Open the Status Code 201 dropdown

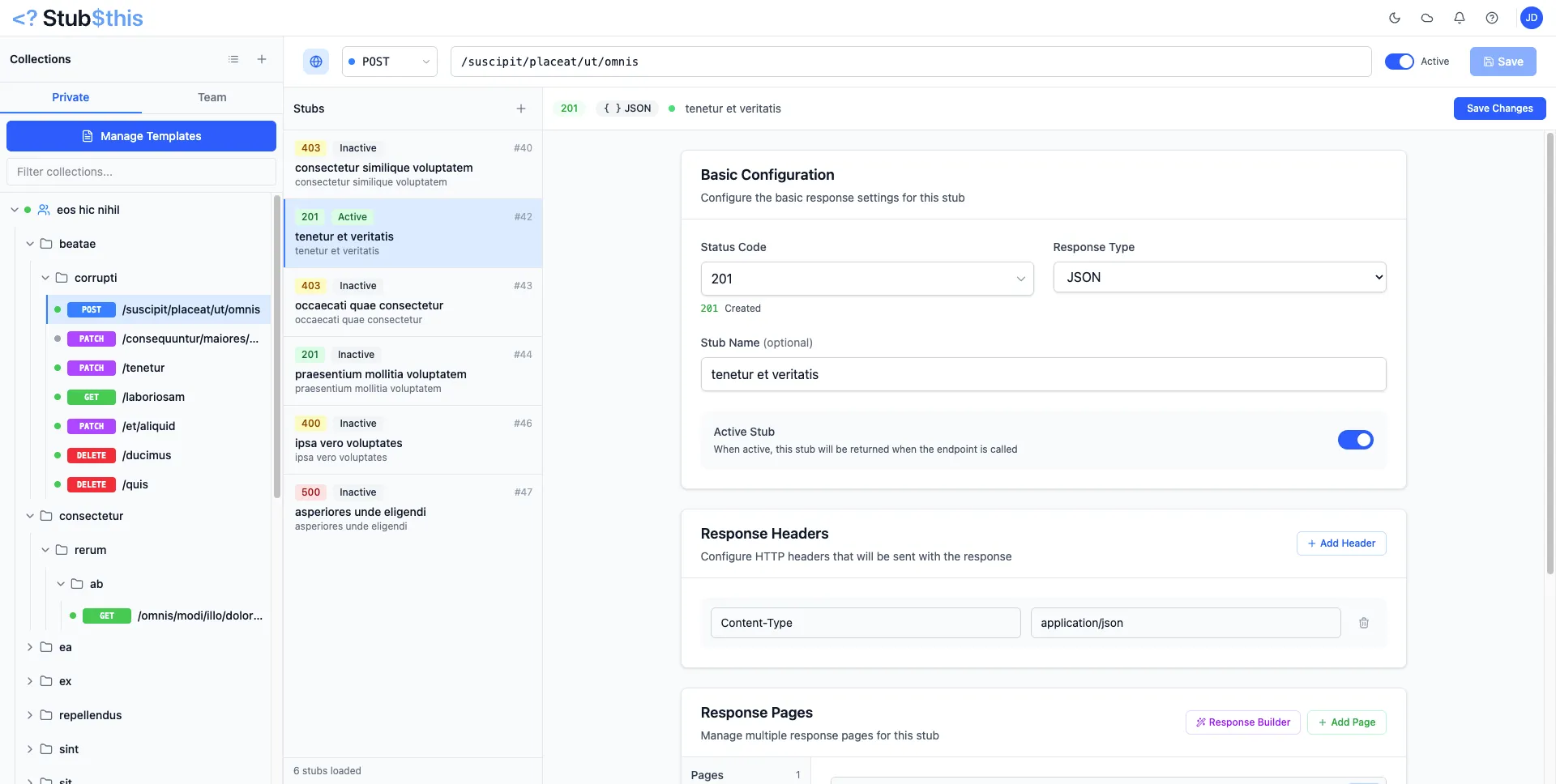[x=866, y=279]
